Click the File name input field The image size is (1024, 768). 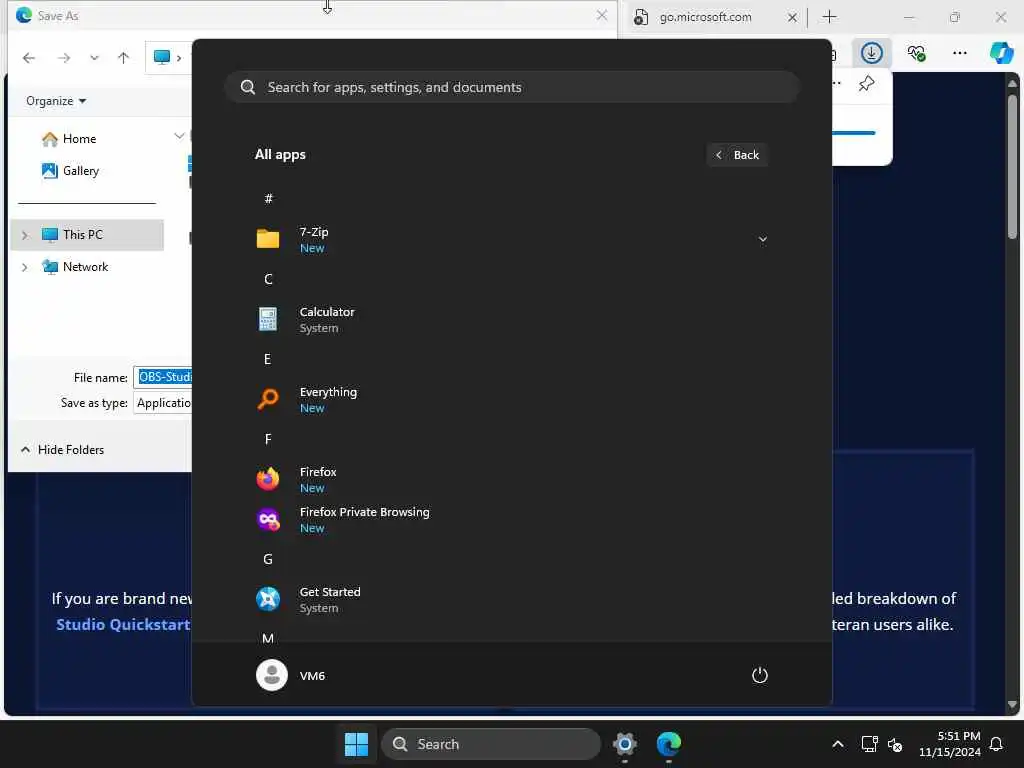[163, 377]
